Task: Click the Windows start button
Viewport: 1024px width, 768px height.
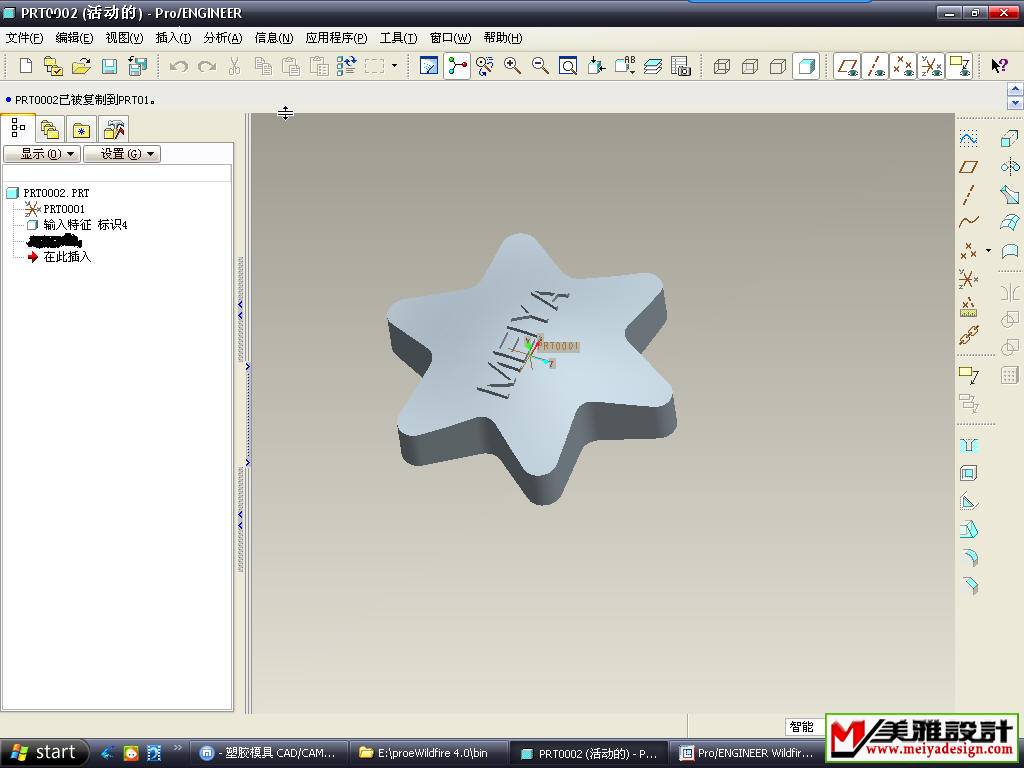Action: [44, 752]
